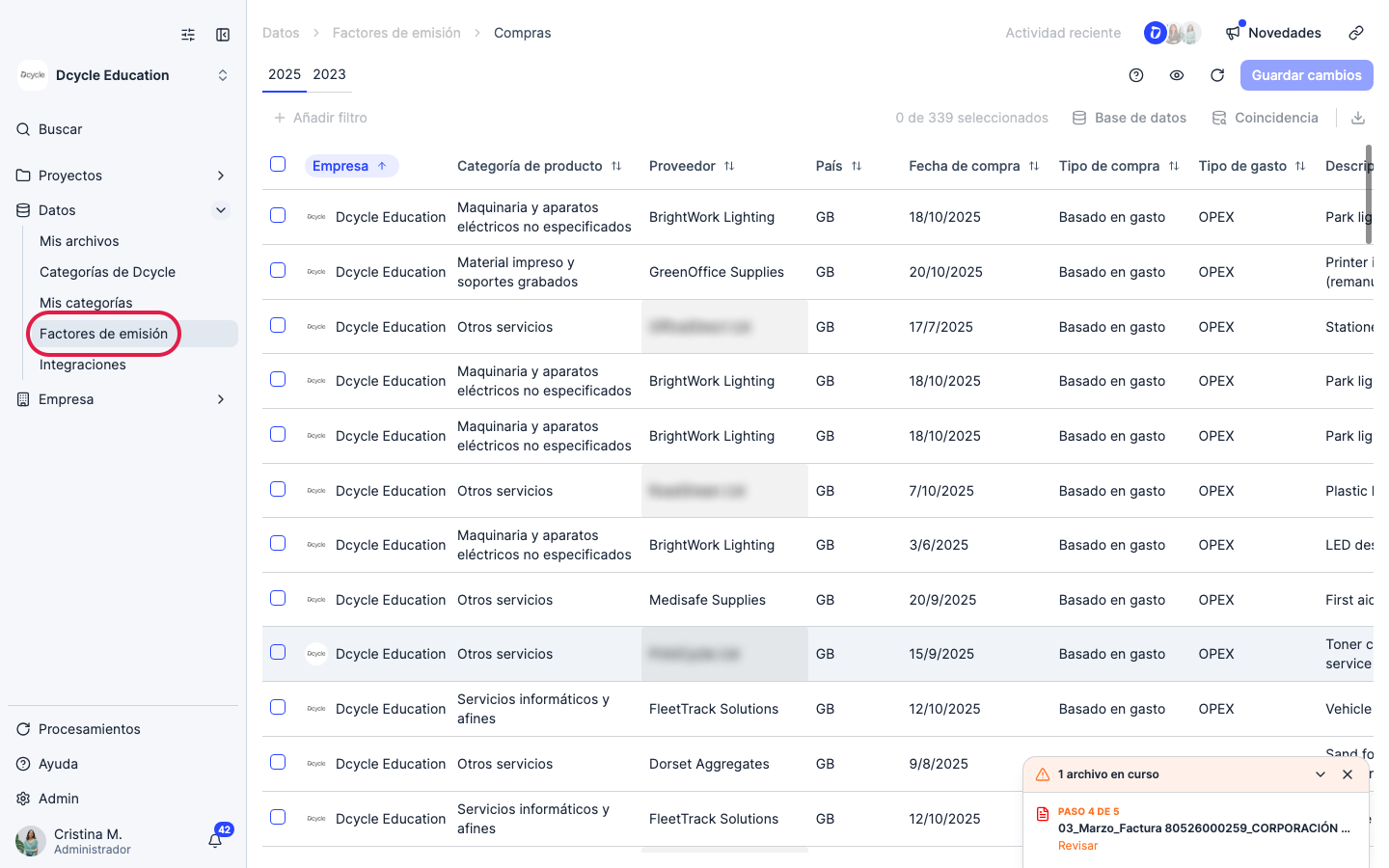Click the file icon of 03_Marzo_Factura

coord(1043,814)
